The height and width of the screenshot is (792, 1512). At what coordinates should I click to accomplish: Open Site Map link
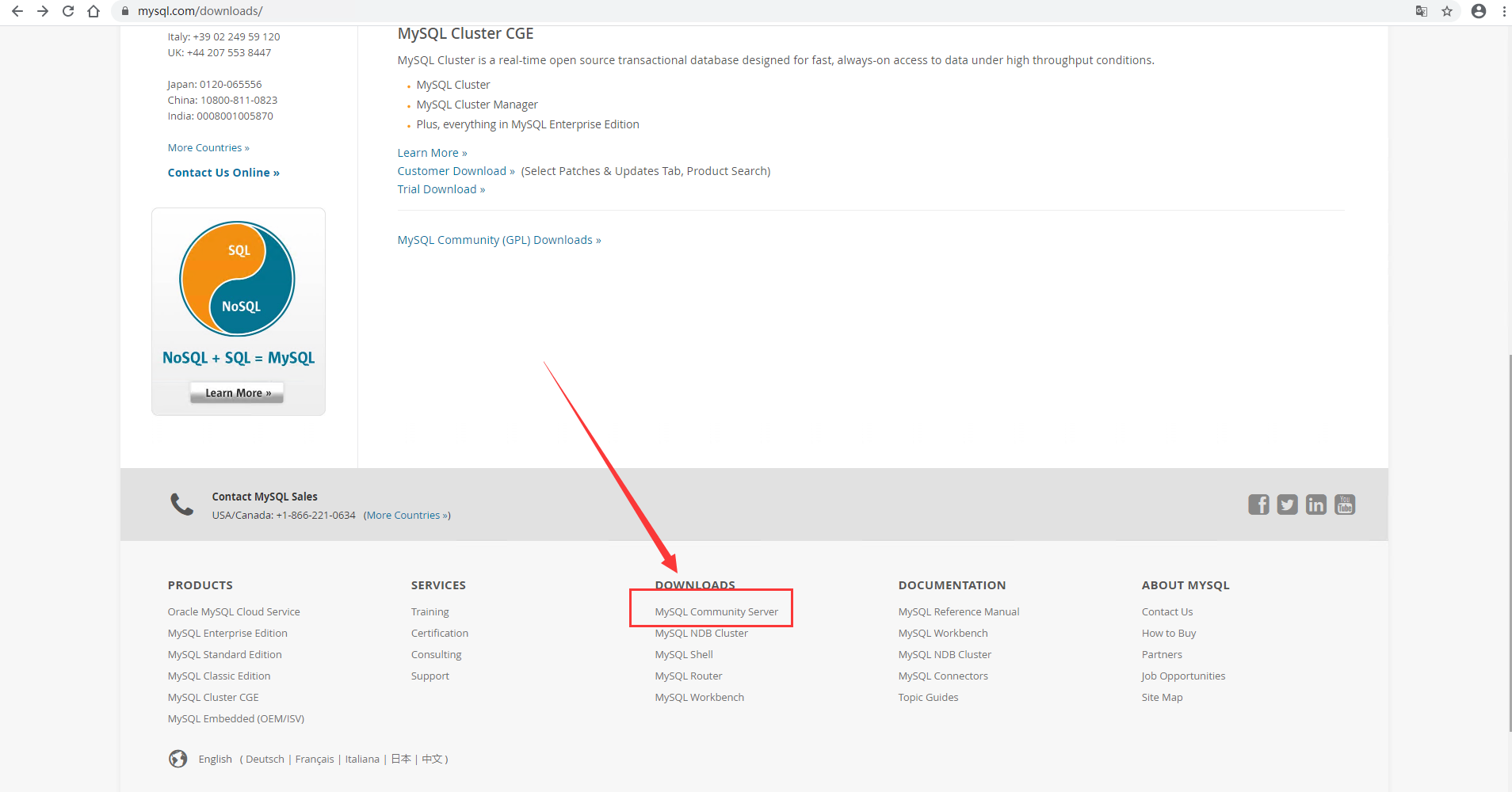click(1163, 698)
